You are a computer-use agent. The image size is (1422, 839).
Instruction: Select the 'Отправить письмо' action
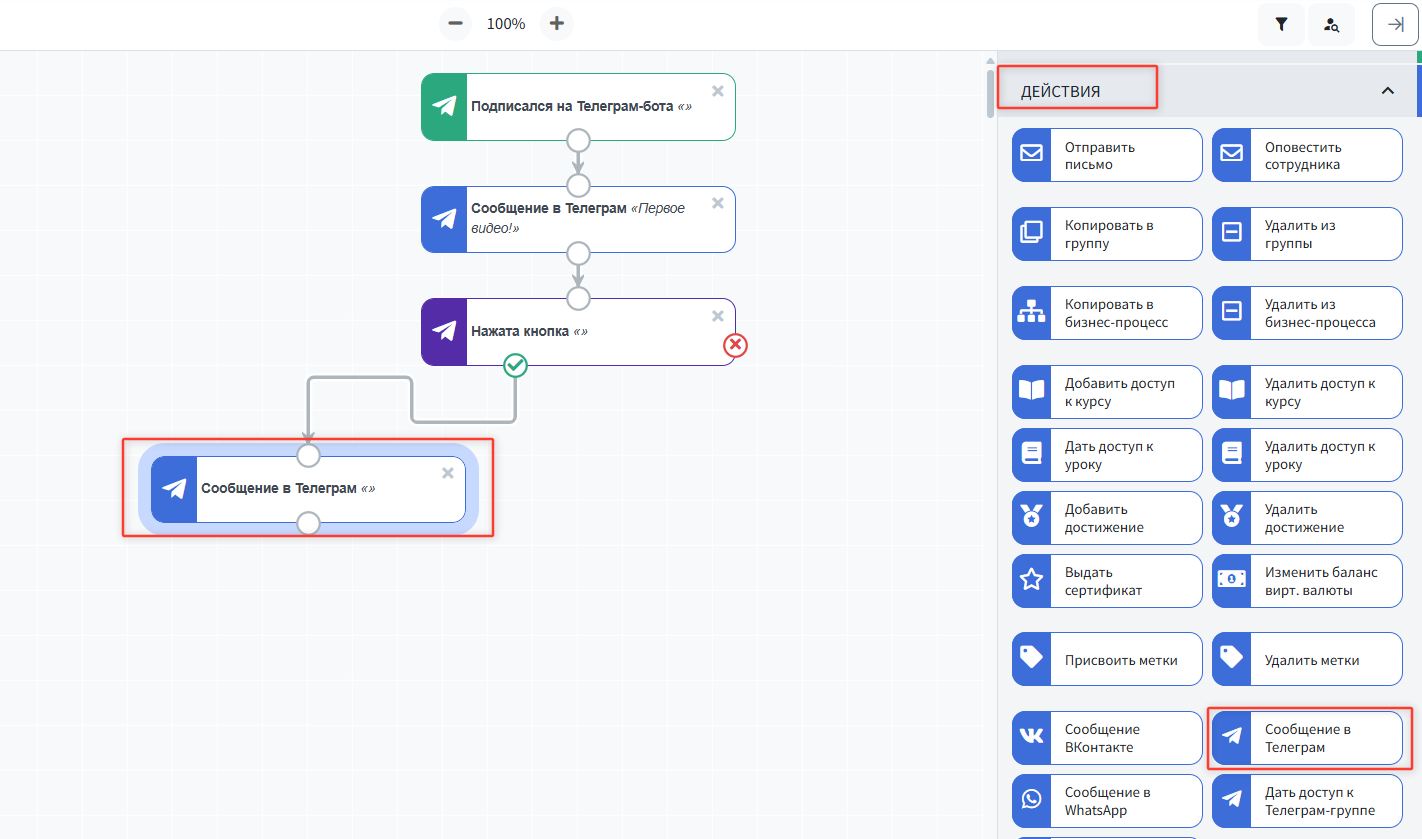pyautogui.click(x=1106, y=156)
